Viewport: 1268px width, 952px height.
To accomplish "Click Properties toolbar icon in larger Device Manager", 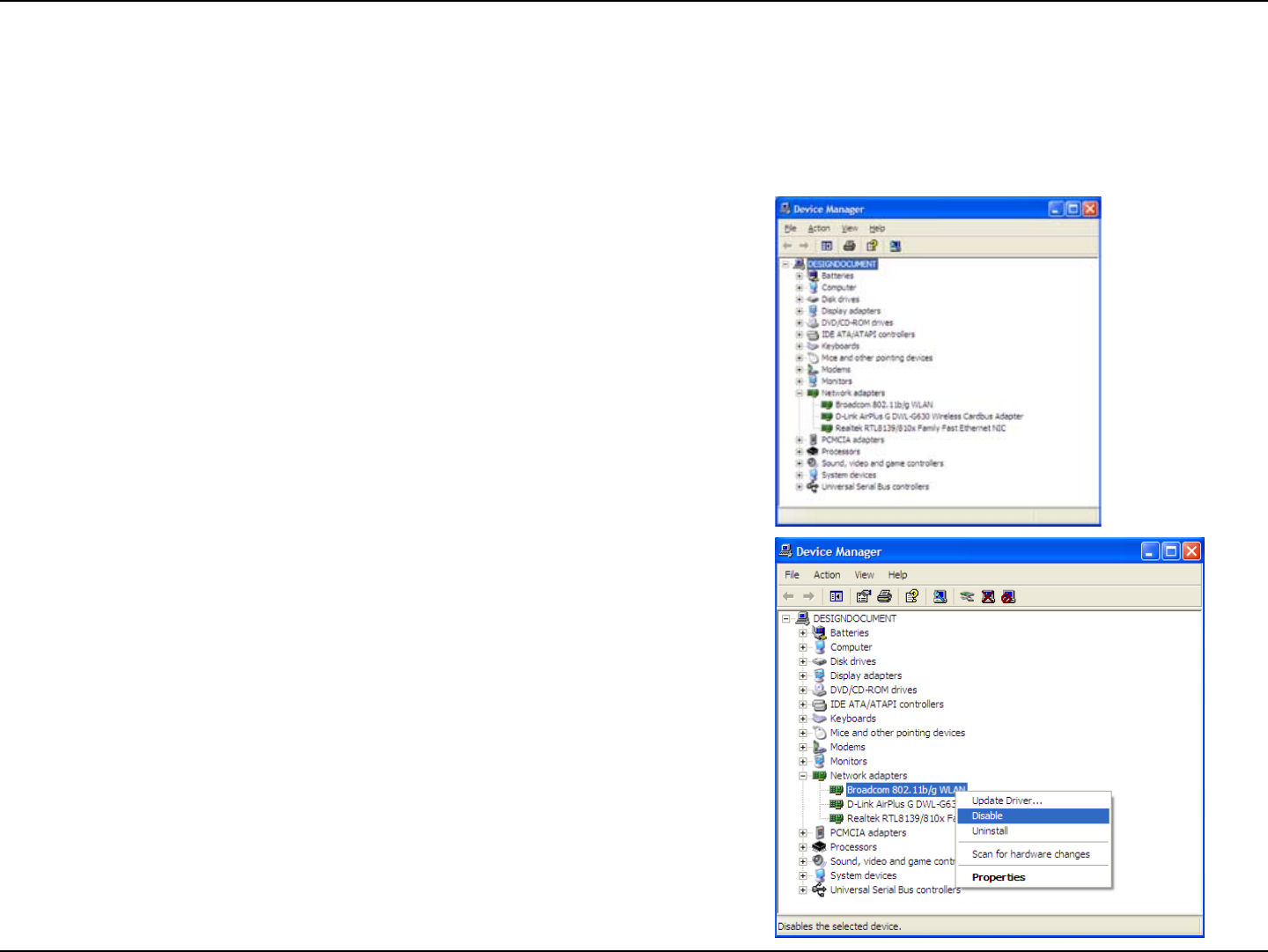I will pos(863,596).
